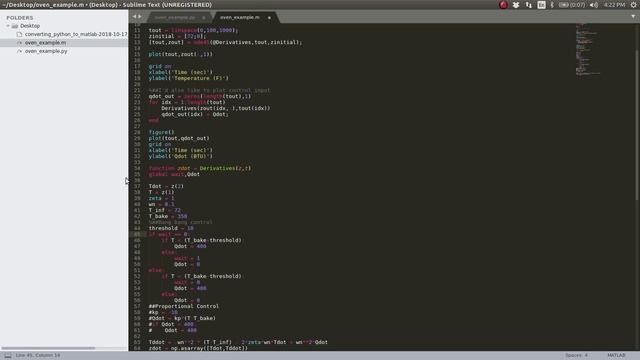Click the FOLDERS sidebar heading
640x360 pixels.
[20, 18]
